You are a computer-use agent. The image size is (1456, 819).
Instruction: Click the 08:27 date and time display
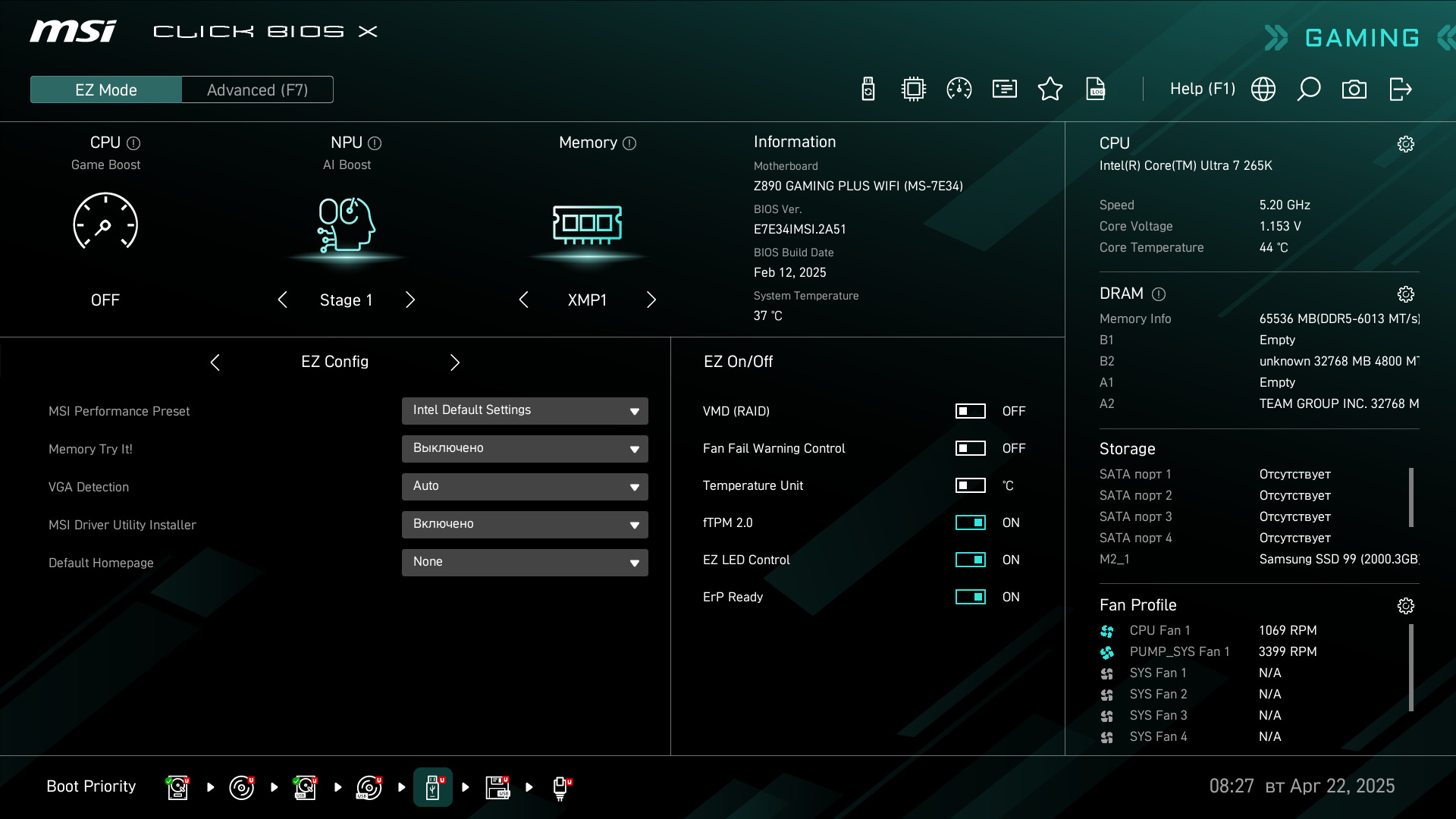click(x=1301, y=786)
